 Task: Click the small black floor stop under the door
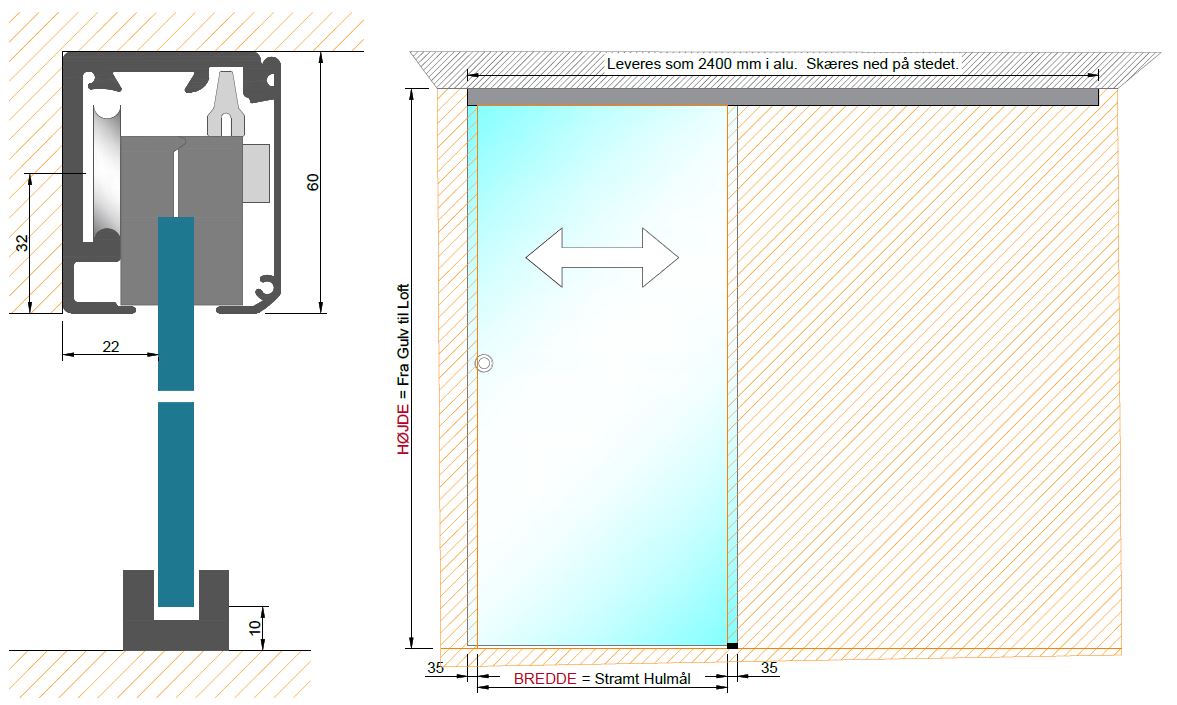click(732, 647)
